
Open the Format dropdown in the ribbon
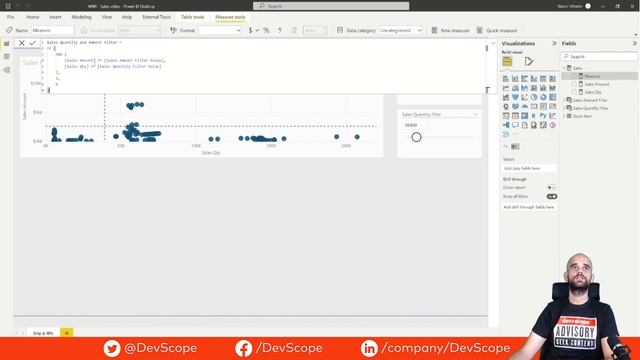click(x=220, y=30)
